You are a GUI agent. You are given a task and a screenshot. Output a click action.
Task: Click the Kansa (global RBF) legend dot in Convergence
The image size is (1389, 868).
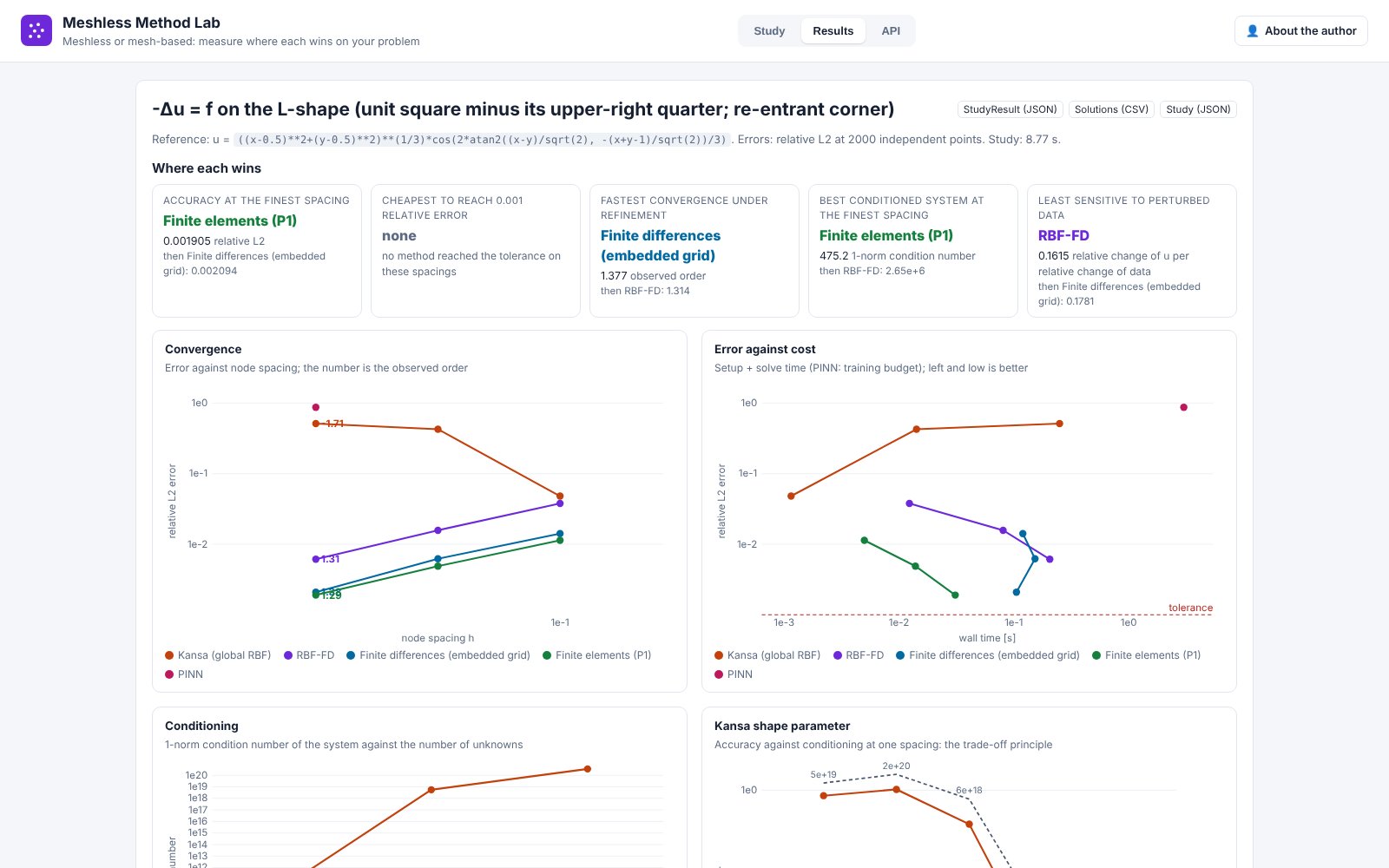[169, 655]
